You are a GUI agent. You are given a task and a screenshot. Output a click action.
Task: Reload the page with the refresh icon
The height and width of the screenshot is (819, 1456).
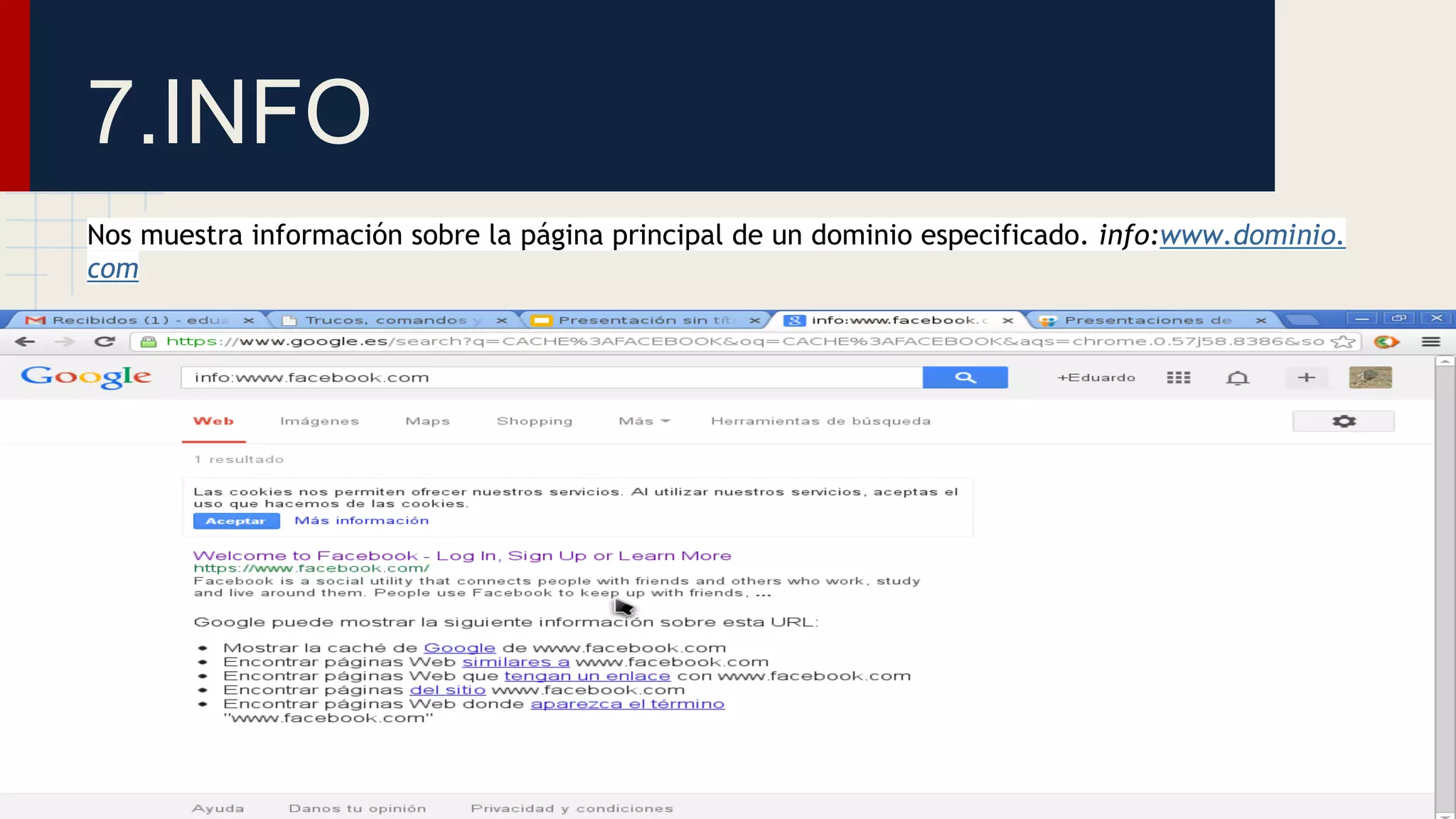105,342
